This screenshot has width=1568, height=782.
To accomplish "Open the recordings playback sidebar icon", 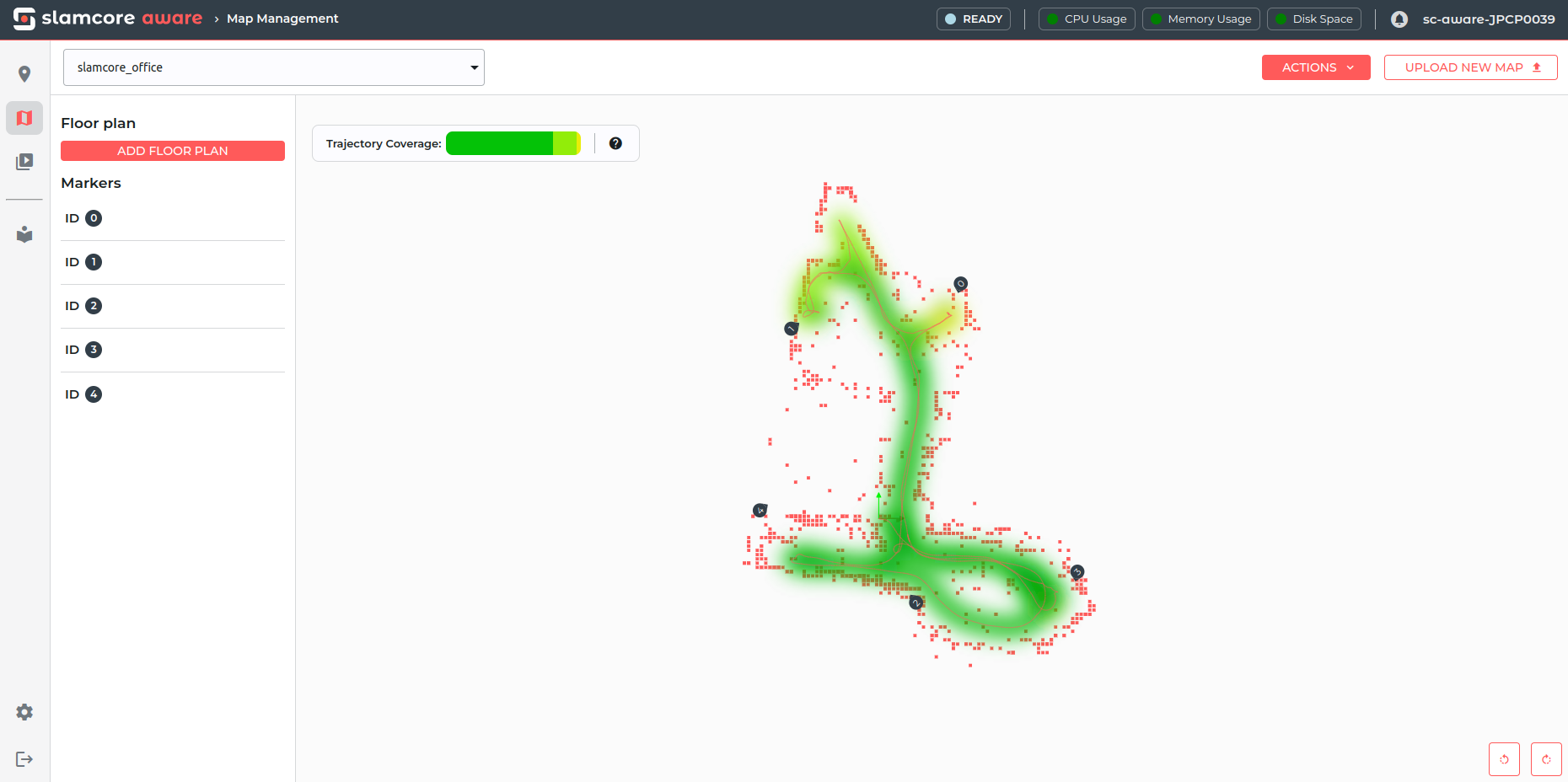I will point(24,162).
